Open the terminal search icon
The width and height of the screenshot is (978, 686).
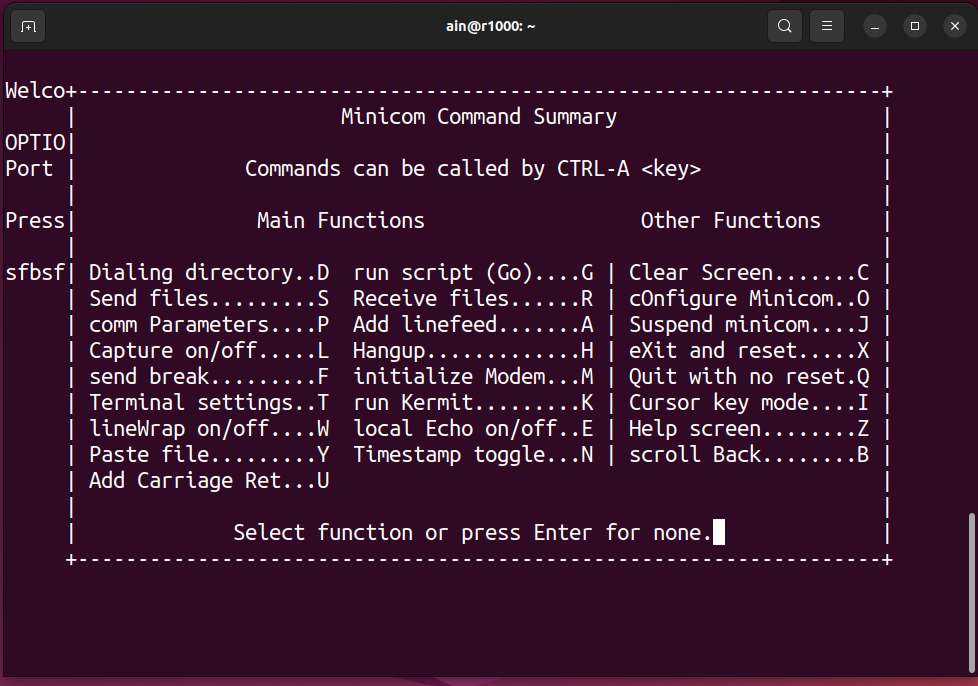(x=785, y=26)
